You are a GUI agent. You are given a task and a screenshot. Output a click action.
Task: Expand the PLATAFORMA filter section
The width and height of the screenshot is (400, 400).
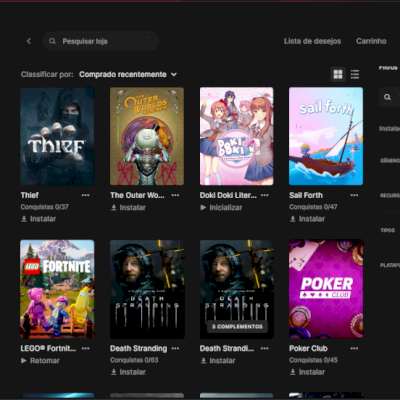[x=390, y=265]
